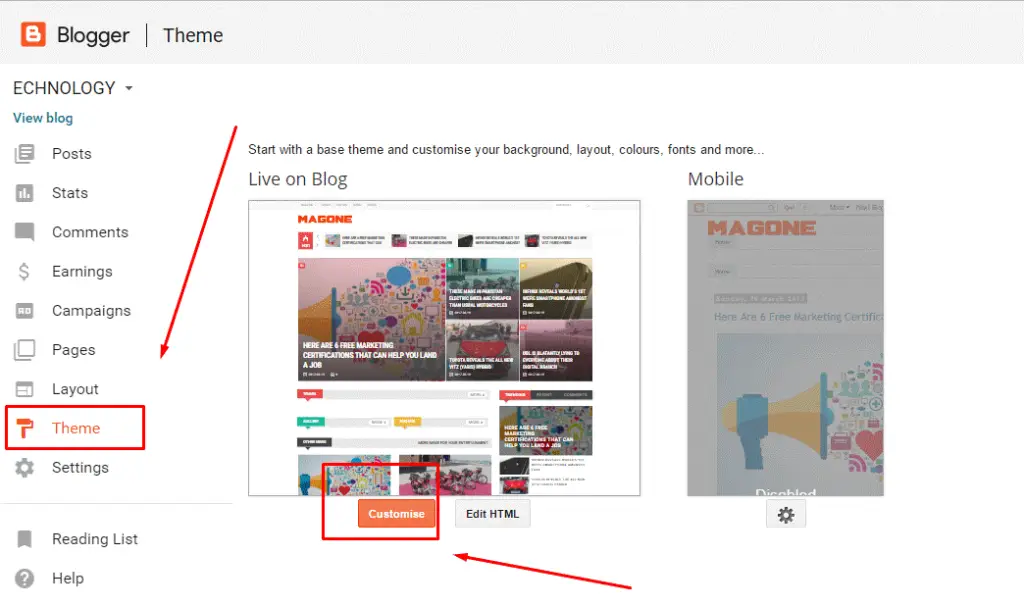
Task: Click the Live on Blog theme preview
Action: 444,348
